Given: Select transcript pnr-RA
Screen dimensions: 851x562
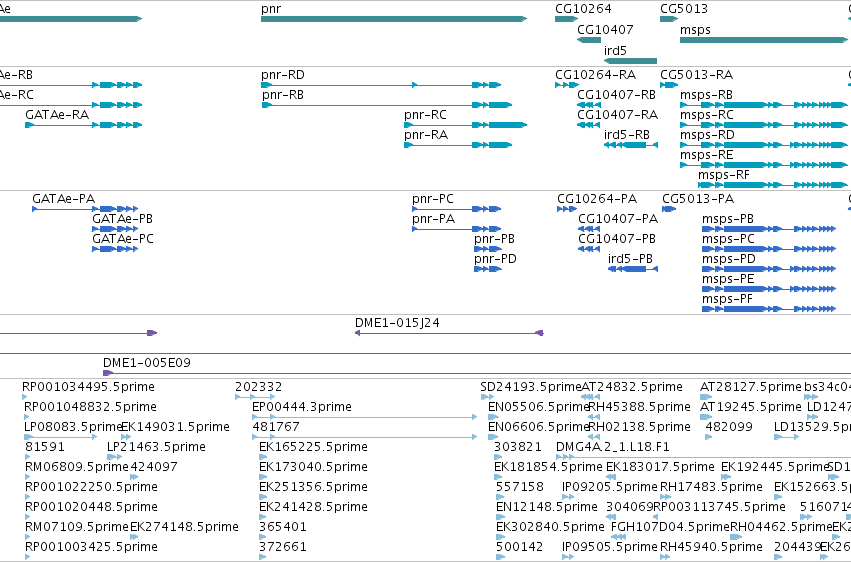Looking at the screenshot, I should click(458, 145).
